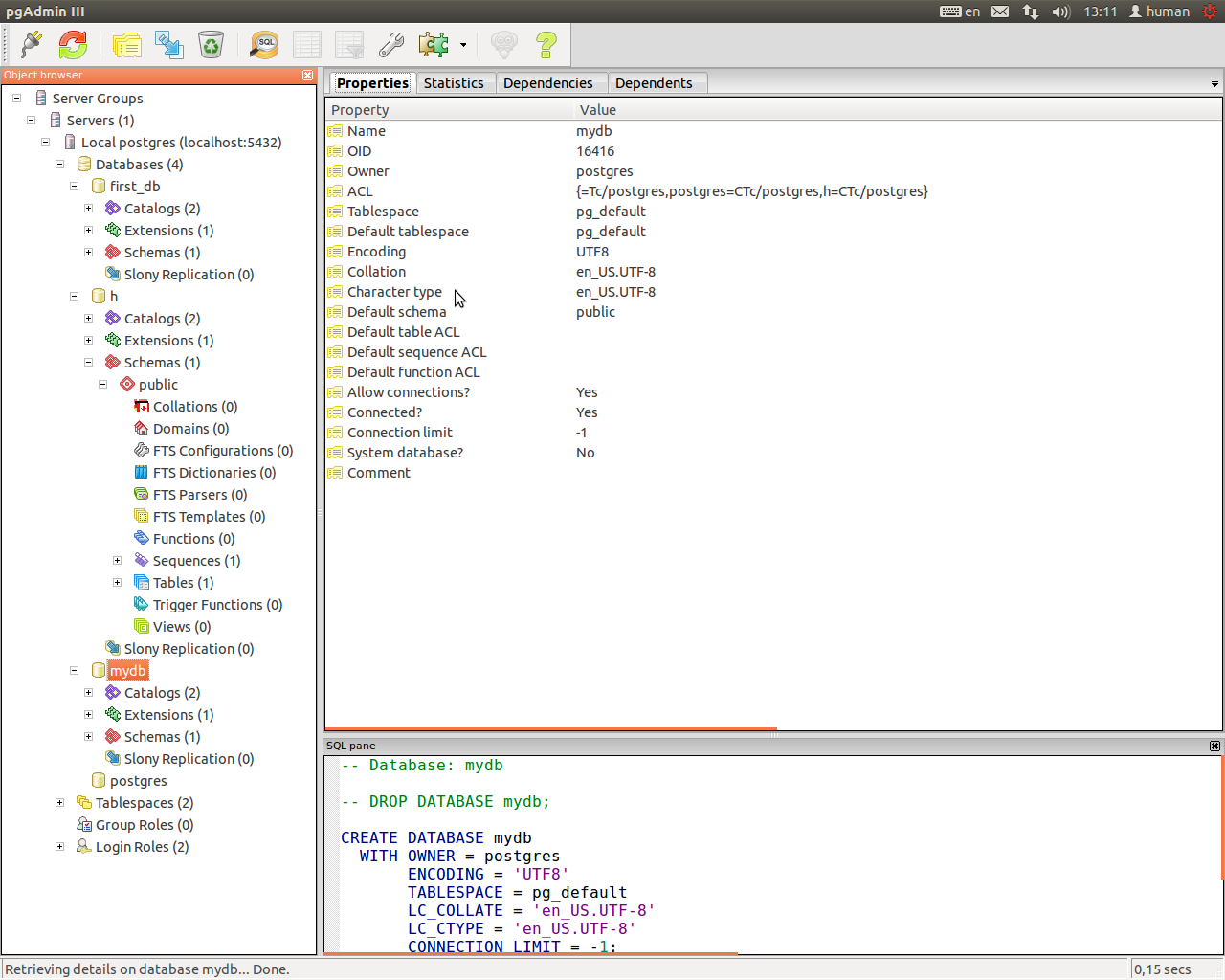The image size is (1225, 980).
Task: Open the plugins puzzle icon
Action: point(434,44)
